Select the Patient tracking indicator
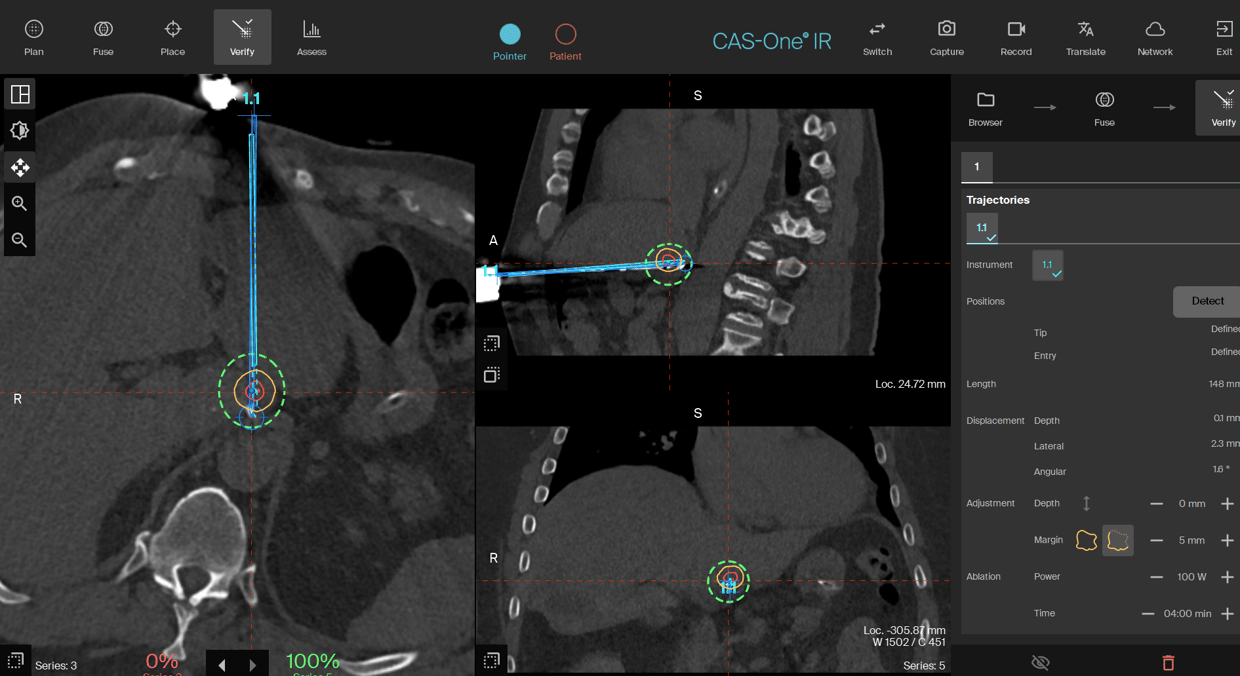This screenshot has height=676, width=1240. pos(565,42)
